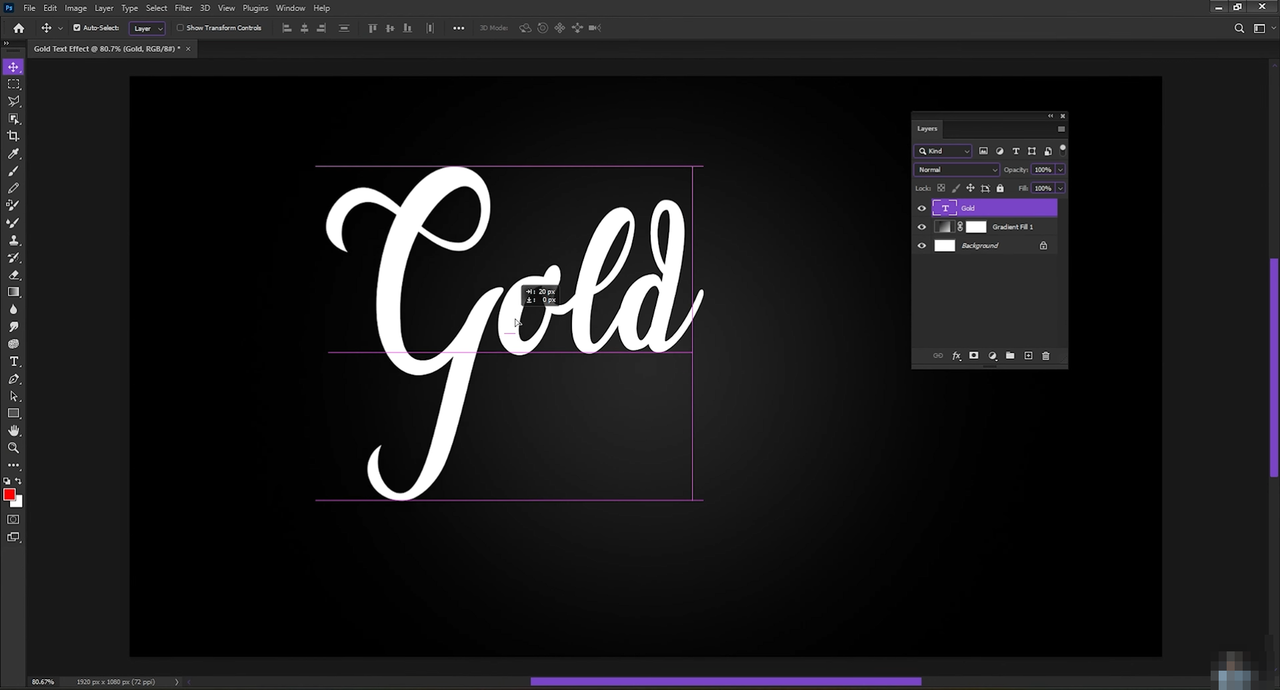Open the Search icon at top right

click(x=1240, y=28)
